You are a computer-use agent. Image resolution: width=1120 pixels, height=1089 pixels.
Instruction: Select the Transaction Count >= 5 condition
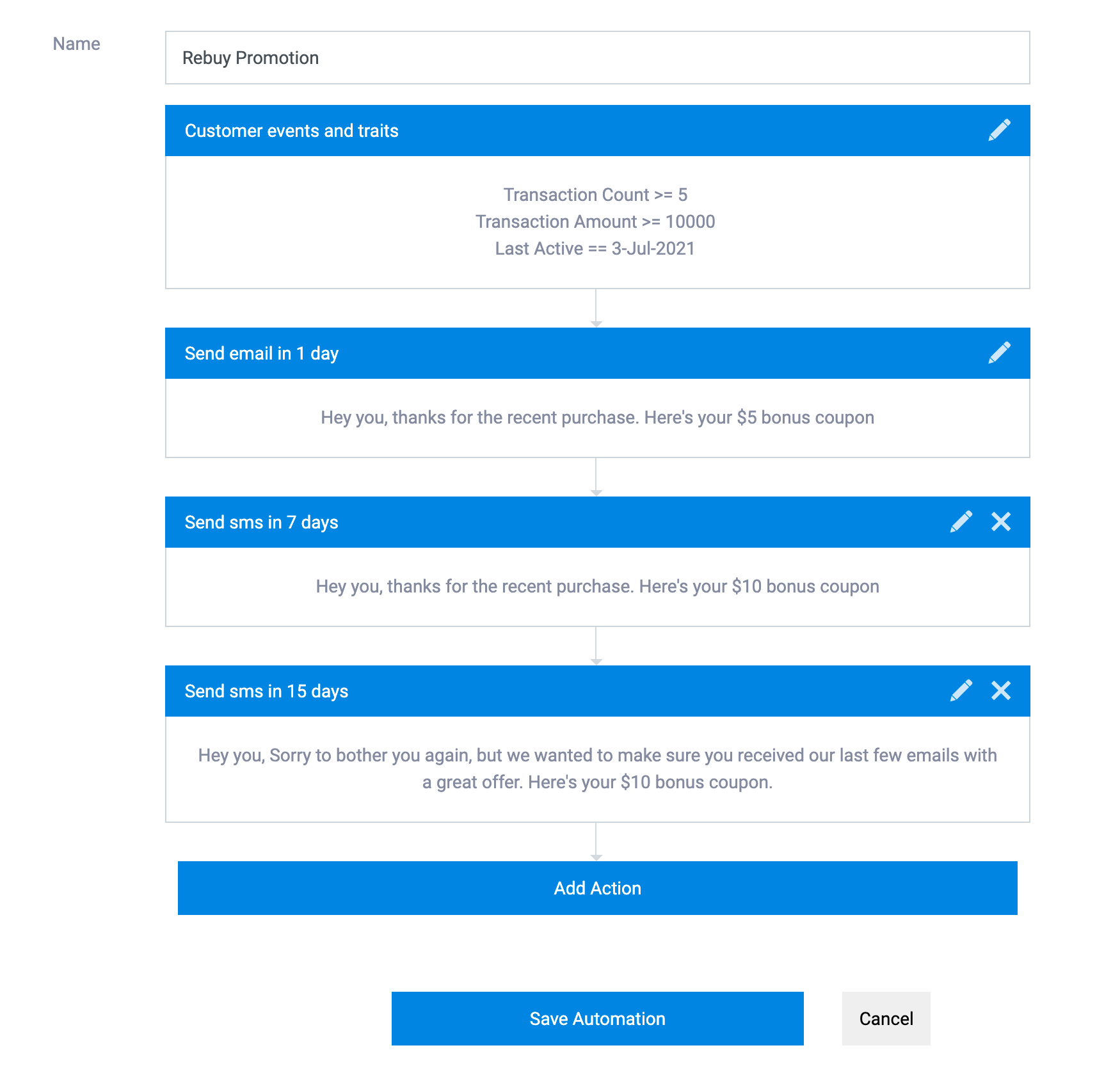click(595, 195)
